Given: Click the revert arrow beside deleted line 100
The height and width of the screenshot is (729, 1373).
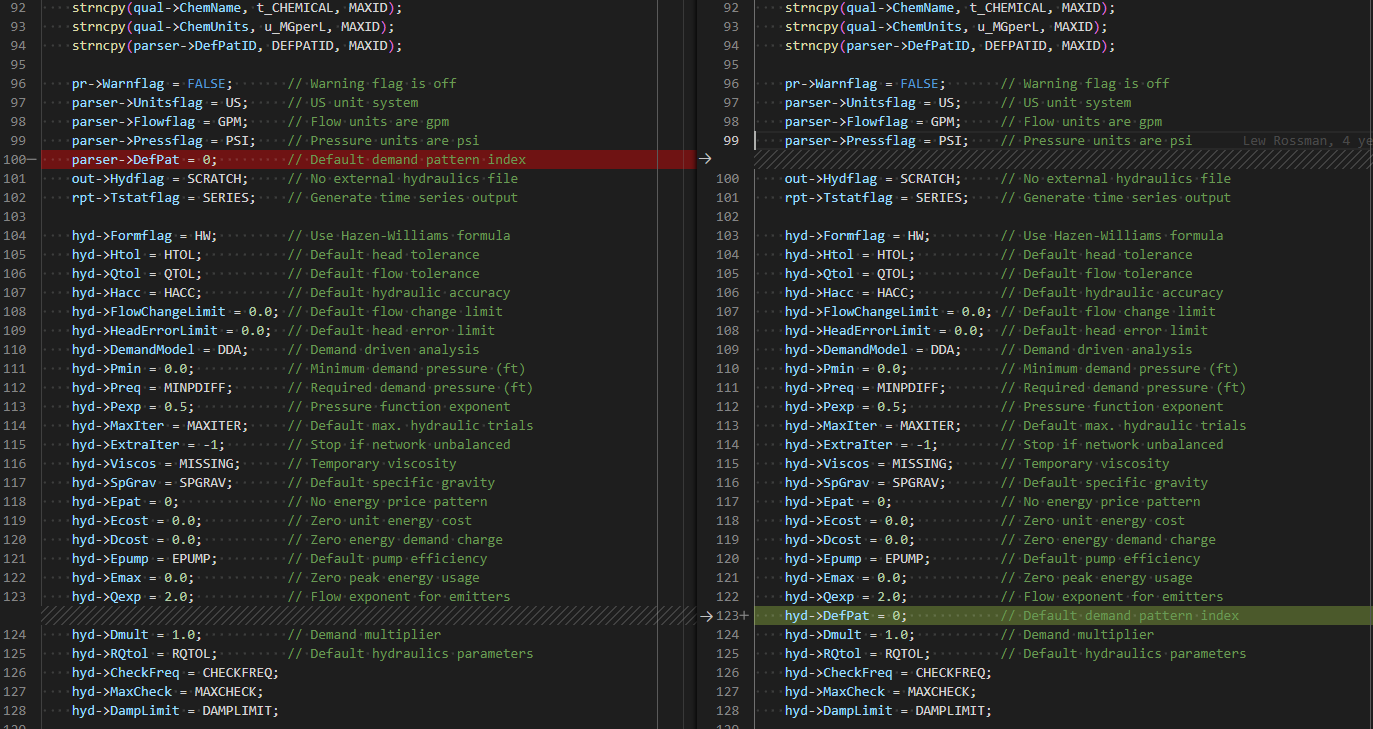Looking at the screenshot, I should [x=705, y=159].
